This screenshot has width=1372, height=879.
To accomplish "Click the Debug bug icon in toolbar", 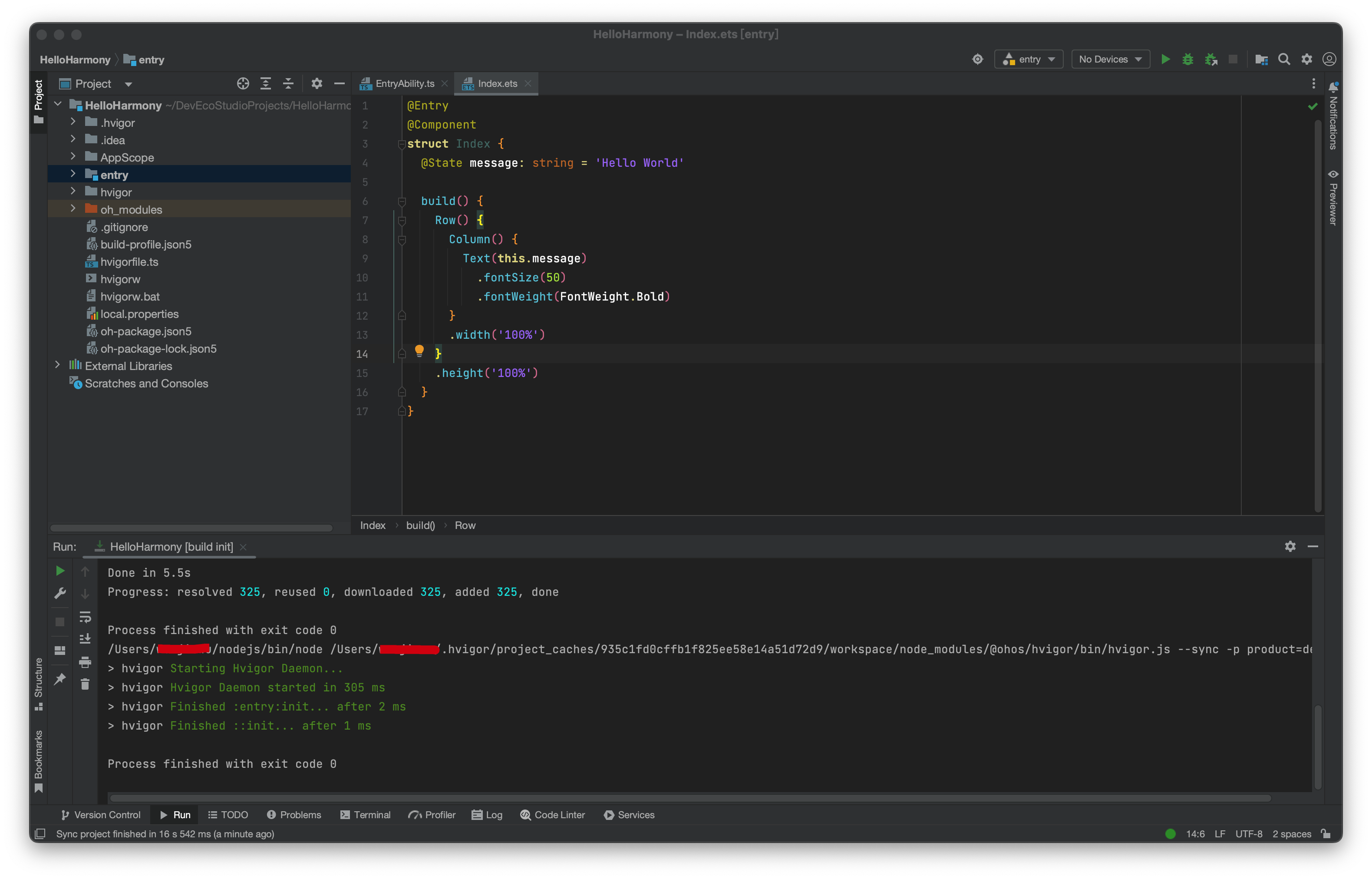I will tap(1188, 59).
